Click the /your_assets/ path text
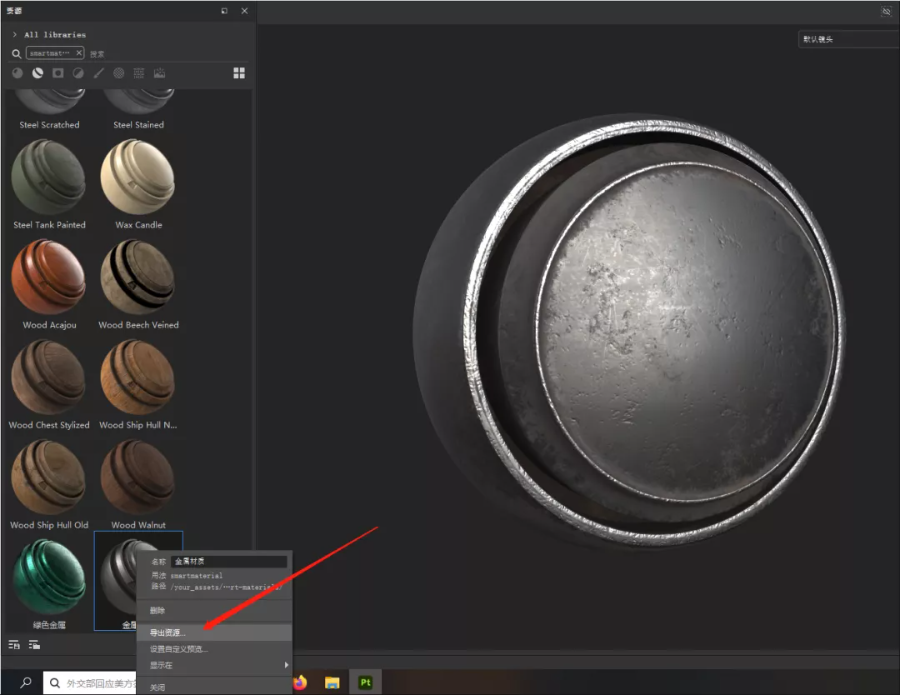 click(226, 587)
